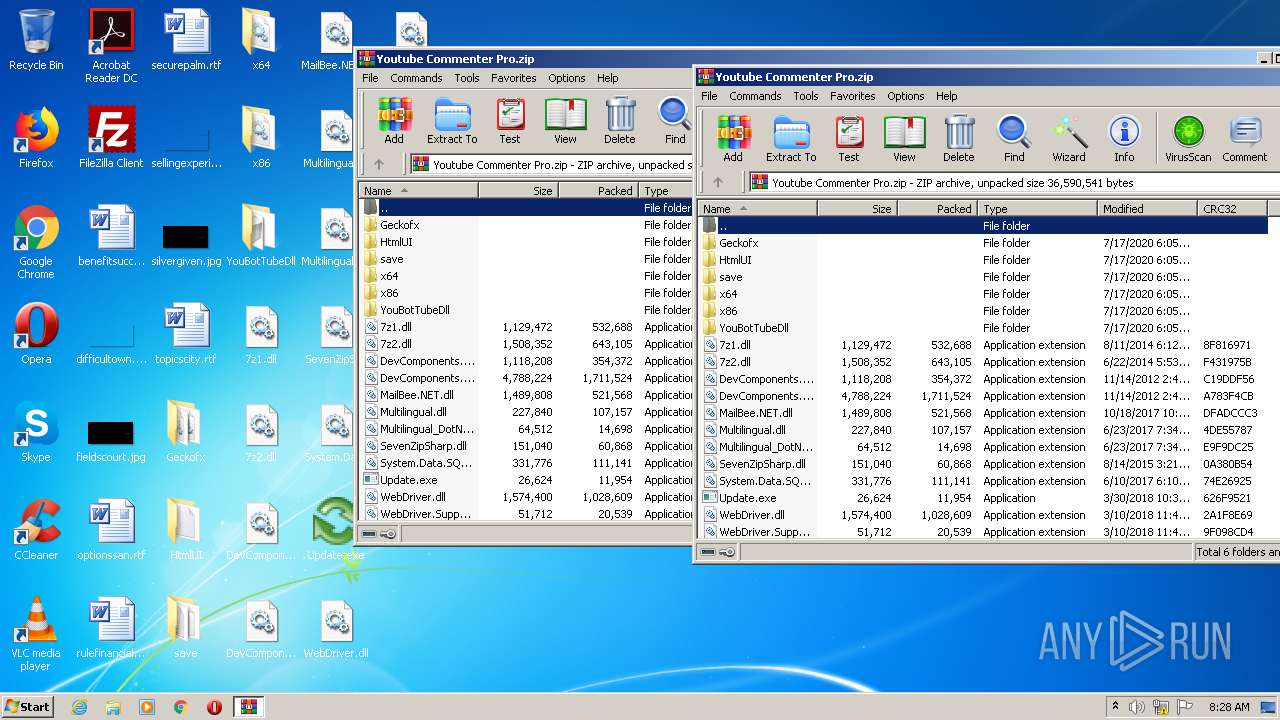
Task: Click WinRAR taskbar button
Action: coord(248,707)
